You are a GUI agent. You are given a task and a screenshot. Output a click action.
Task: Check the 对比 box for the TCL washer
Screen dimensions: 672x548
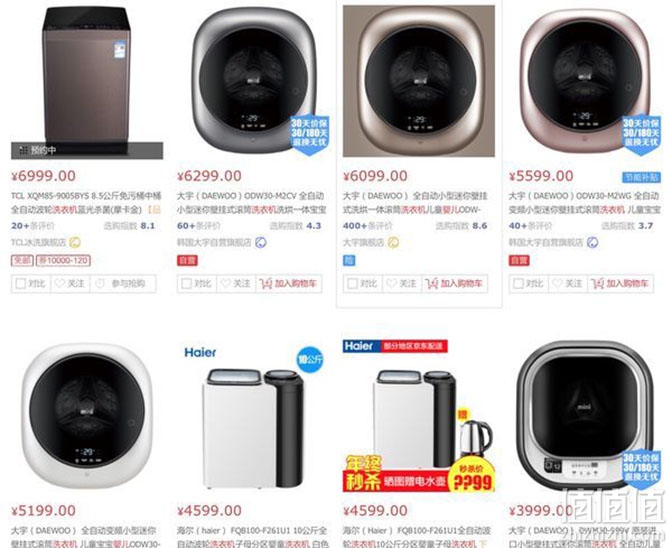tap(20, 284)
